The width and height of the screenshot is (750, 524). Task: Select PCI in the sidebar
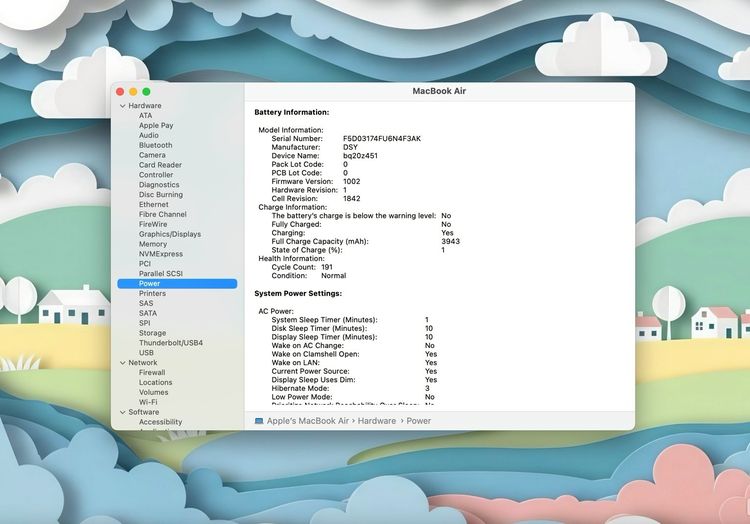pos(144,264)
